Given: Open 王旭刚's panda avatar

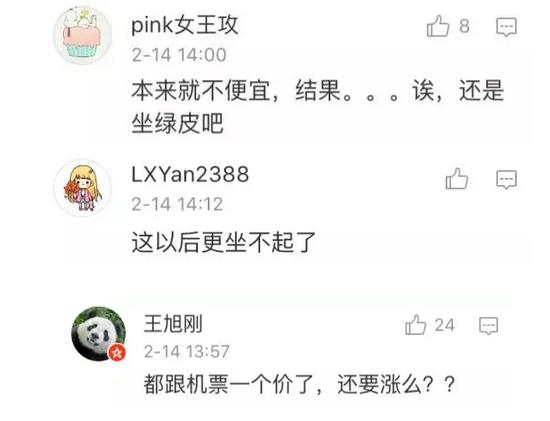Looking at the screenshot, I should 98,334.
